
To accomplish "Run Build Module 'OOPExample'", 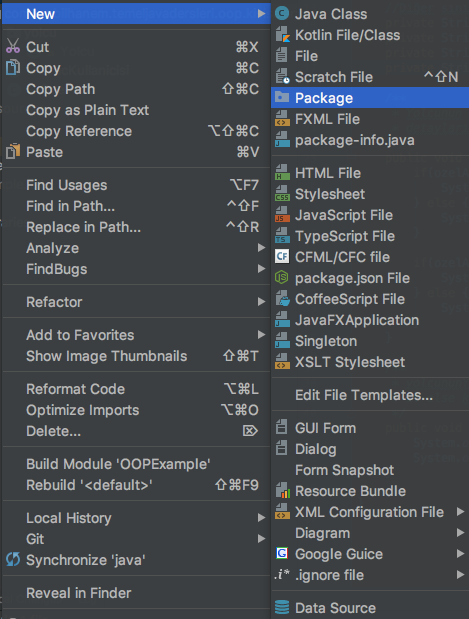I will (136, 464).
